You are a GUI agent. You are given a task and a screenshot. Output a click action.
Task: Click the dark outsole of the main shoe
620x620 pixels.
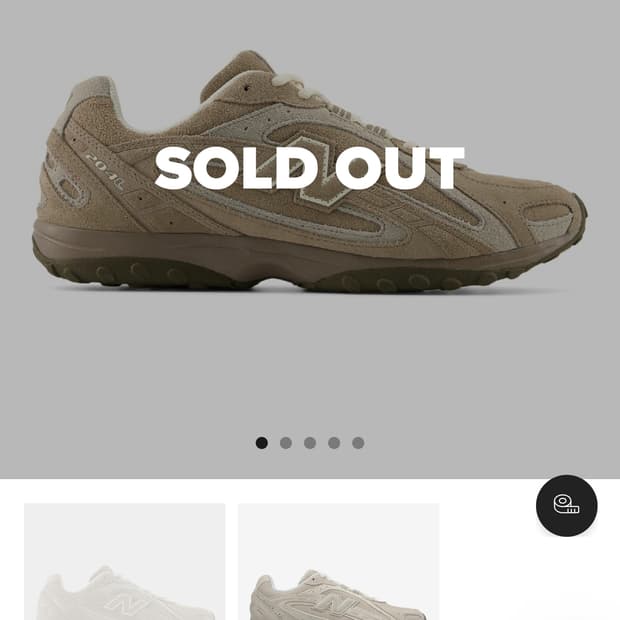tap(308, 273)
